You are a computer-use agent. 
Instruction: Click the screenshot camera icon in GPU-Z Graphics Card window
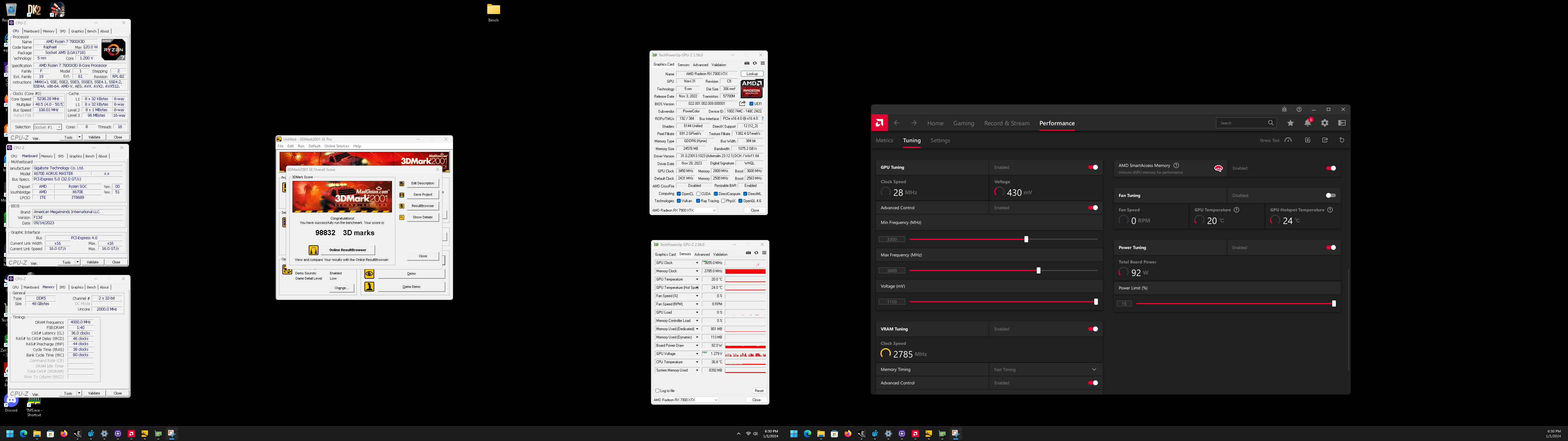pyautogui.click(x=747, y=63)
